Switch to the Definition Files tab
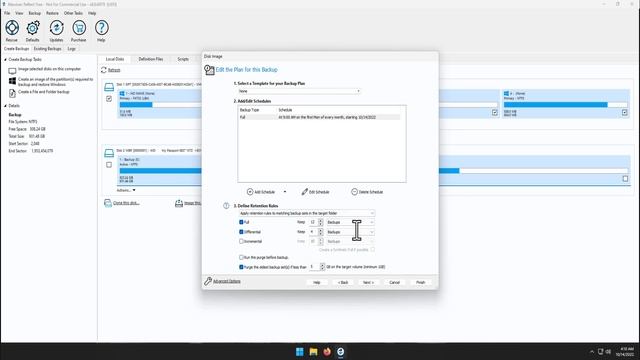Viewport: 640px width, 360px height. 151,59
